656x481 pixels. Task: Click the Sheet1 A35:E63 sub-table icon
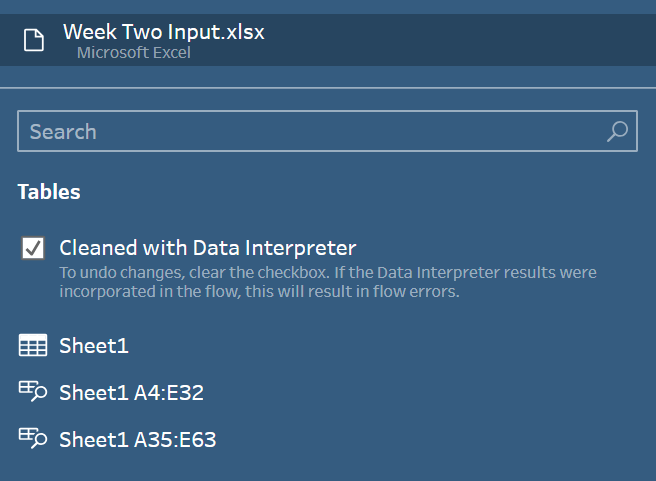click(33, 438)
